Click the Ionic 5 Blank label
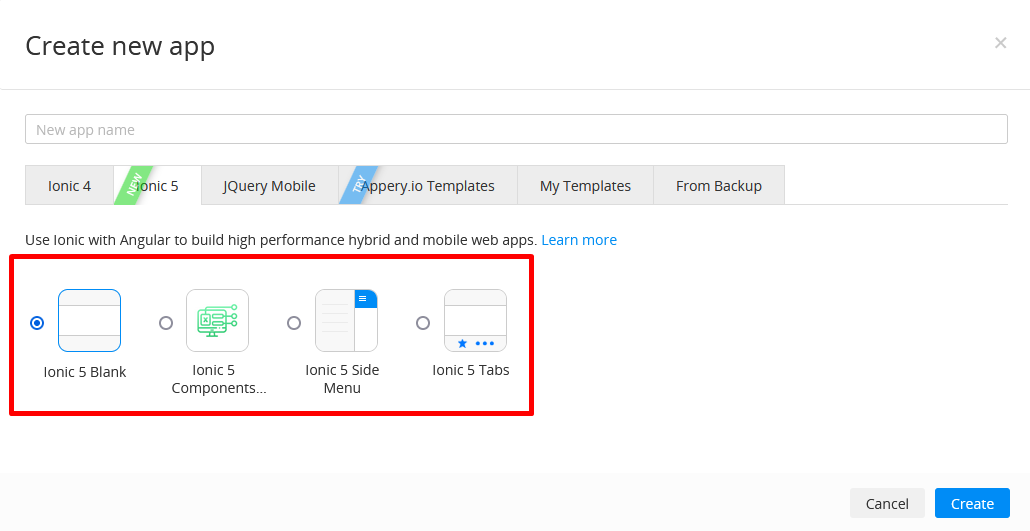Image resolution: width=1030 pixels, height=531 pixels. [85, 372]
